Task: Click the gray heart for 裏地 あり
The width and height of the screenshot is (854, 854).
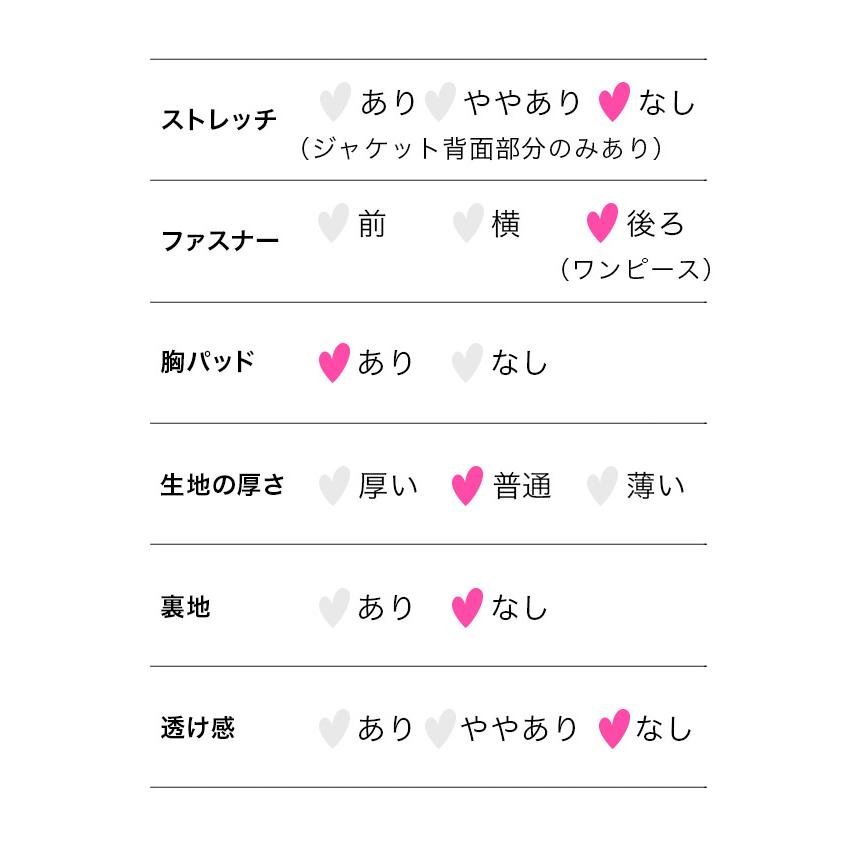Action: 333,608
